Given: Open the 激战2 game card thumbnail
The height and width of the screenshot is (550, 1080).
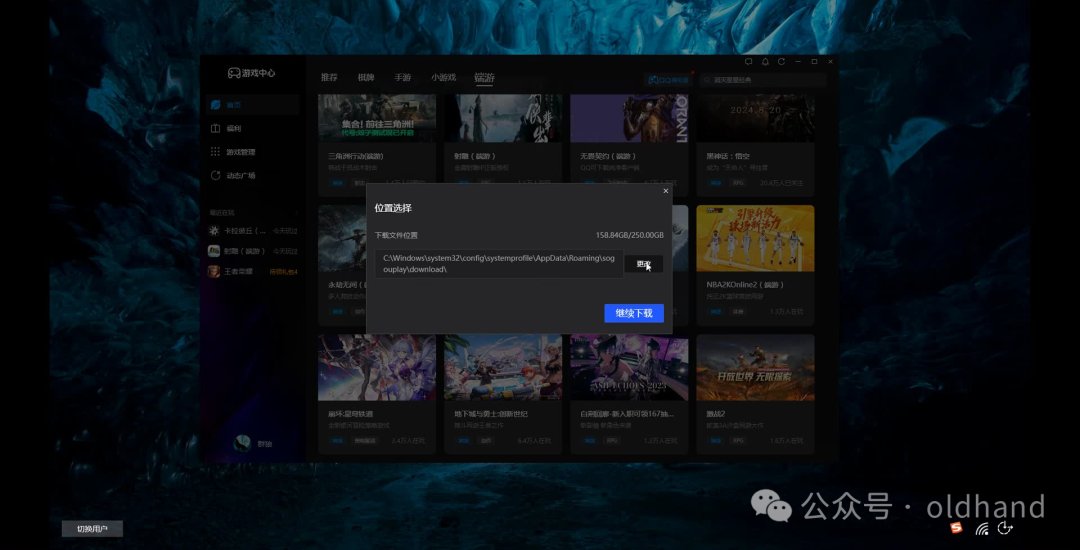Looking at the screenshot, I should point(756,368).
